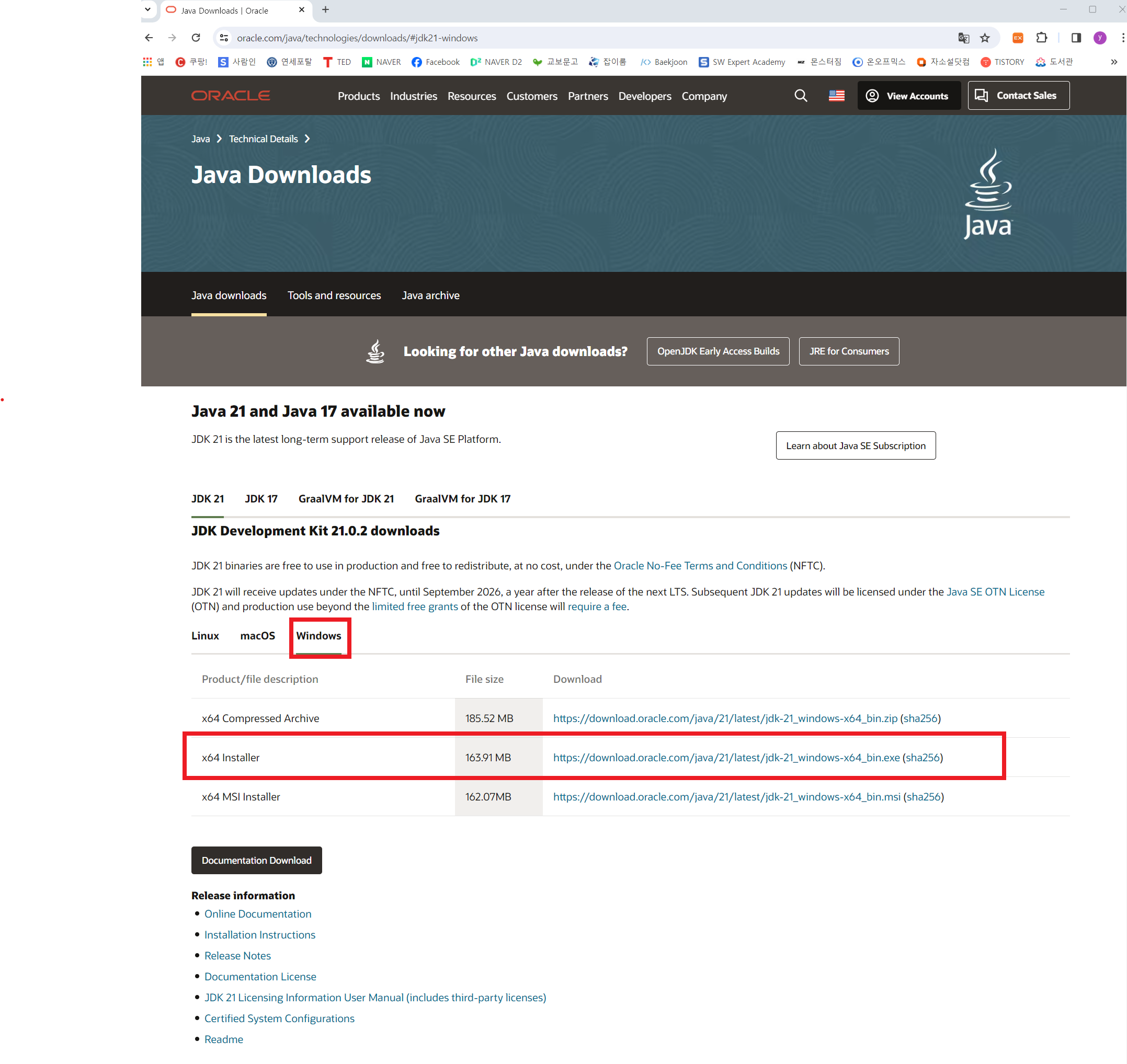
Task: Reload the page with the refresh icon
Action: point(196,38)
